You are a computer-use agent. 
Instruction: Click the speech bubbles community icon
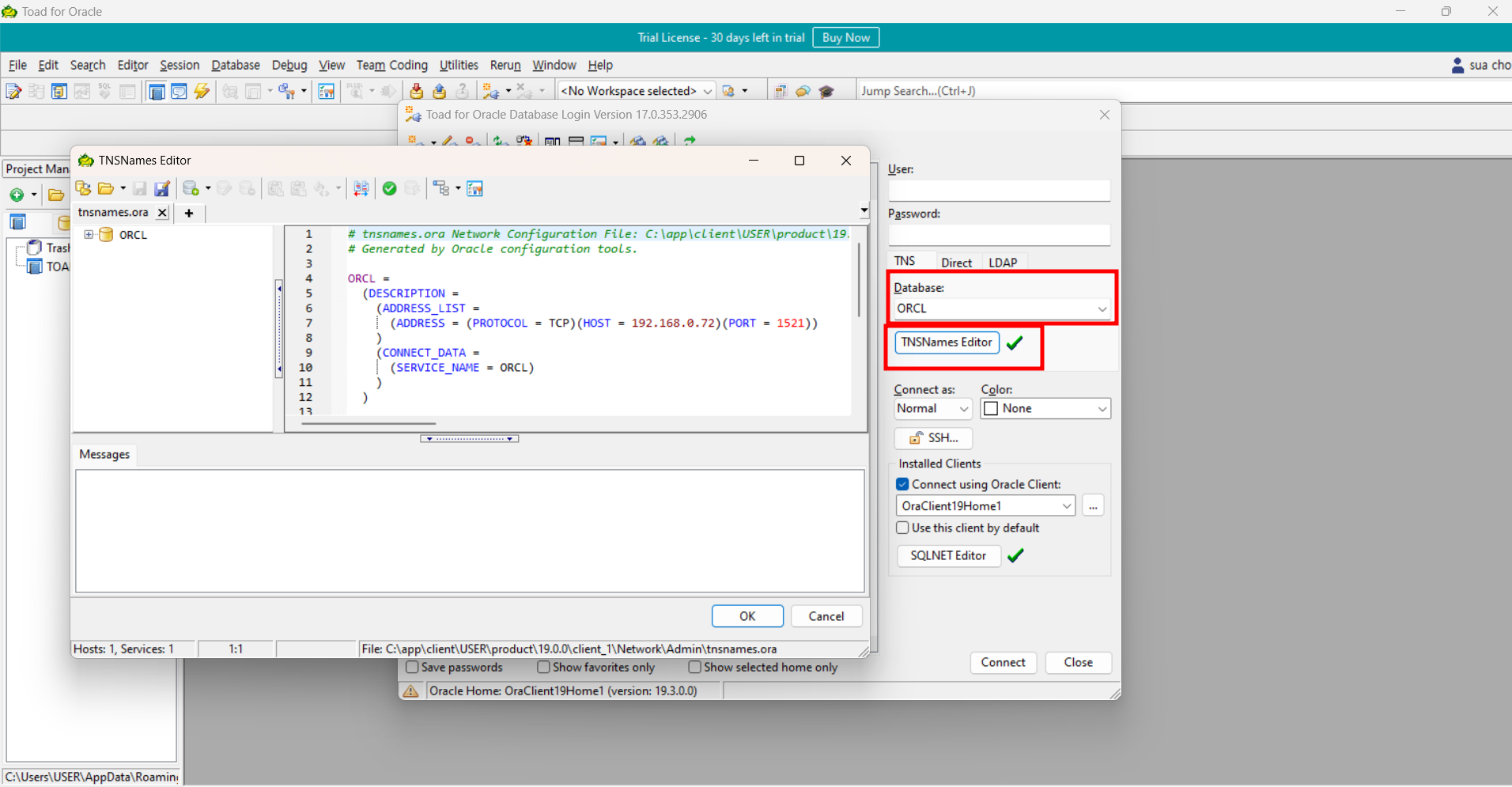pos(803,92)
